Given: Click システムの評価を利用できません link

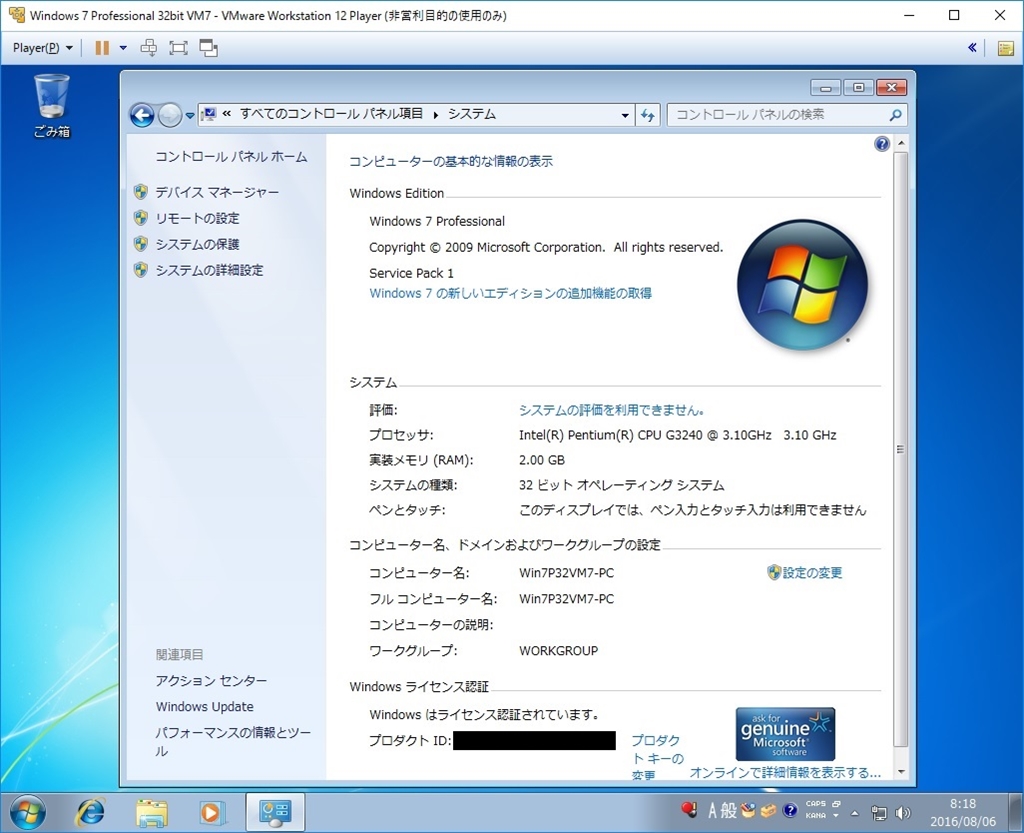Looking at the screenshot, I should click(611, 410).
